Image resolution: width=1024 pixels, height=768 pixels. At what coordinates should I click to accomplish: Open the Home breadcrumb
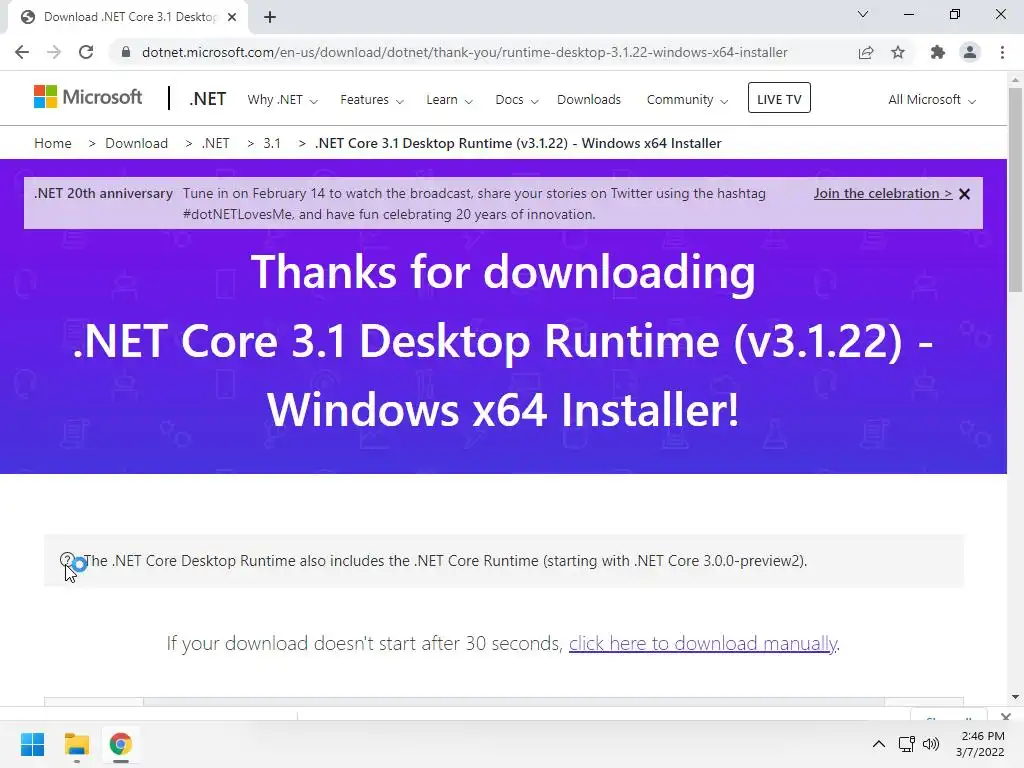[53, 143]
